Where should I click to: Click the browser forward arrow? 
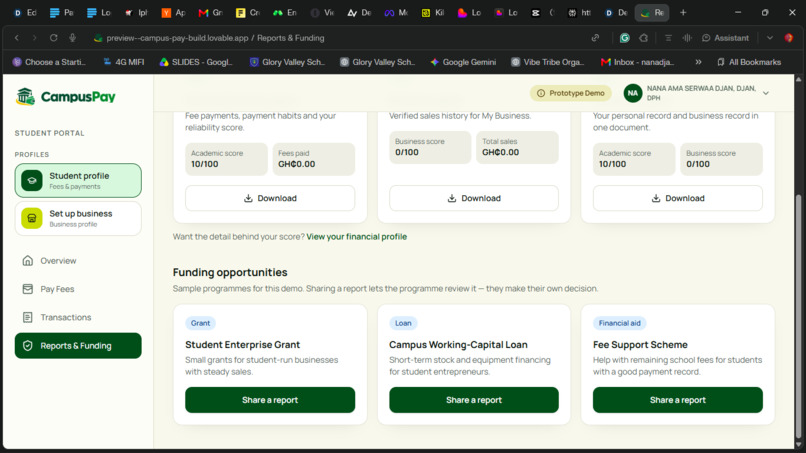[x=34, y=38]
